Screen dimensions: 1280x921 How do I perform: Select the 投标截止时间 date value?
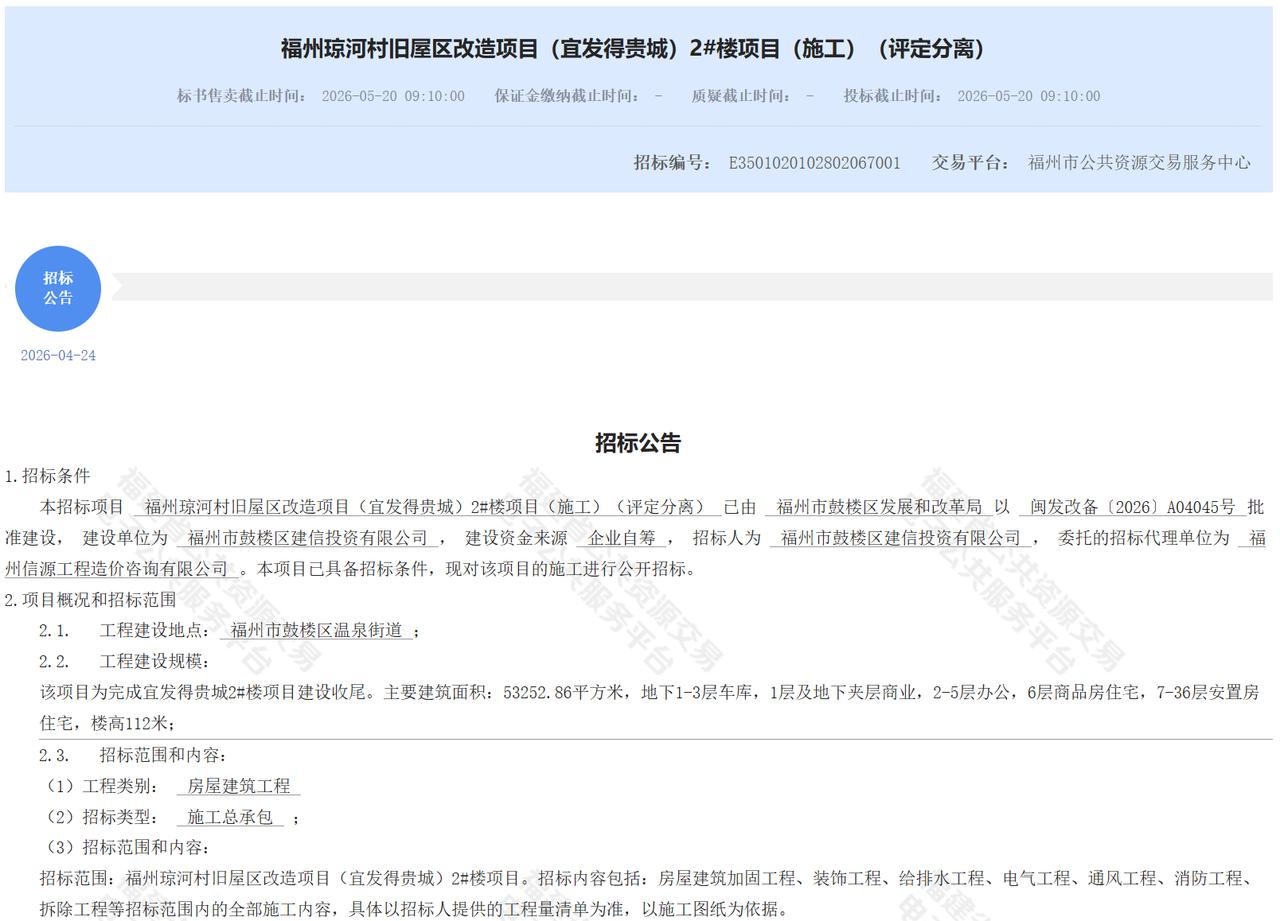1028,96
